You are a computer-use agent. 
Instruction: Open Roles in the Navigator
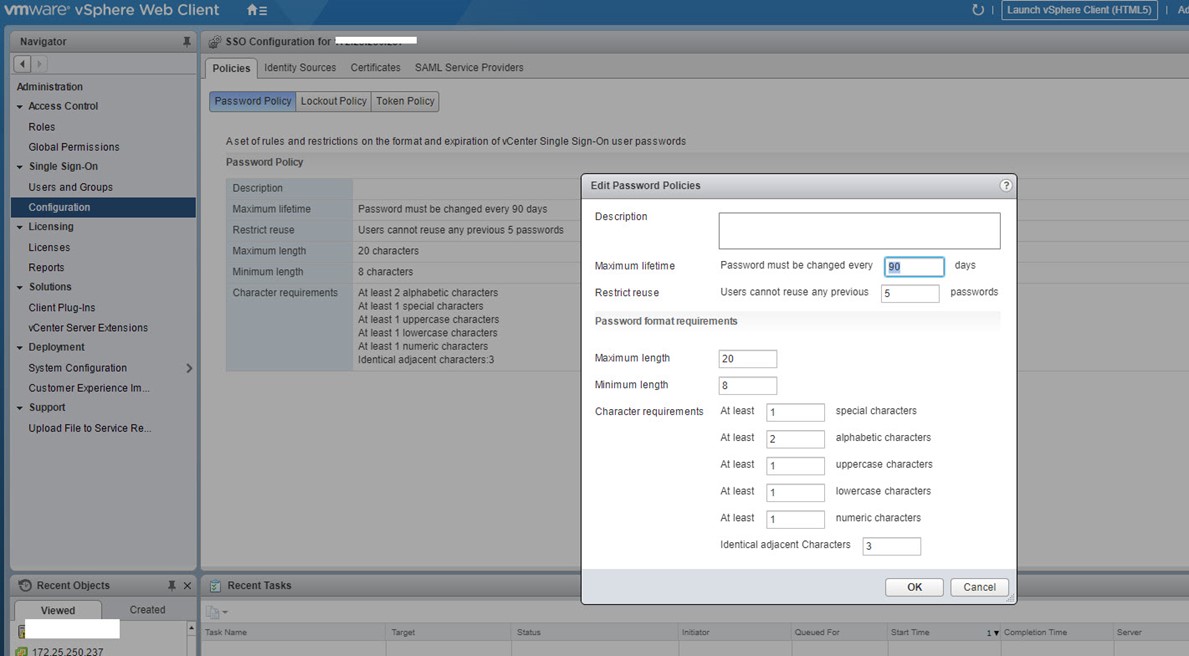[x=42, y=127]
